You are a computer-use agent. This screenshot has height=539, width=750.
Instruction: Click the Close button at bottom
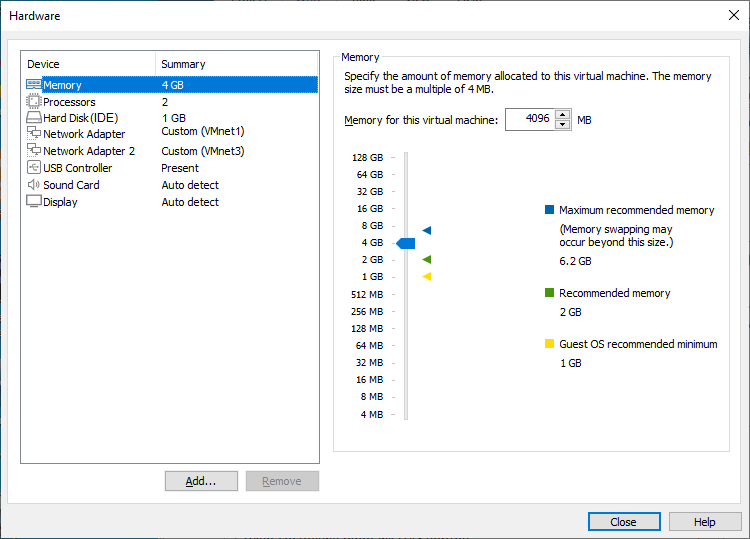(624, 522)
